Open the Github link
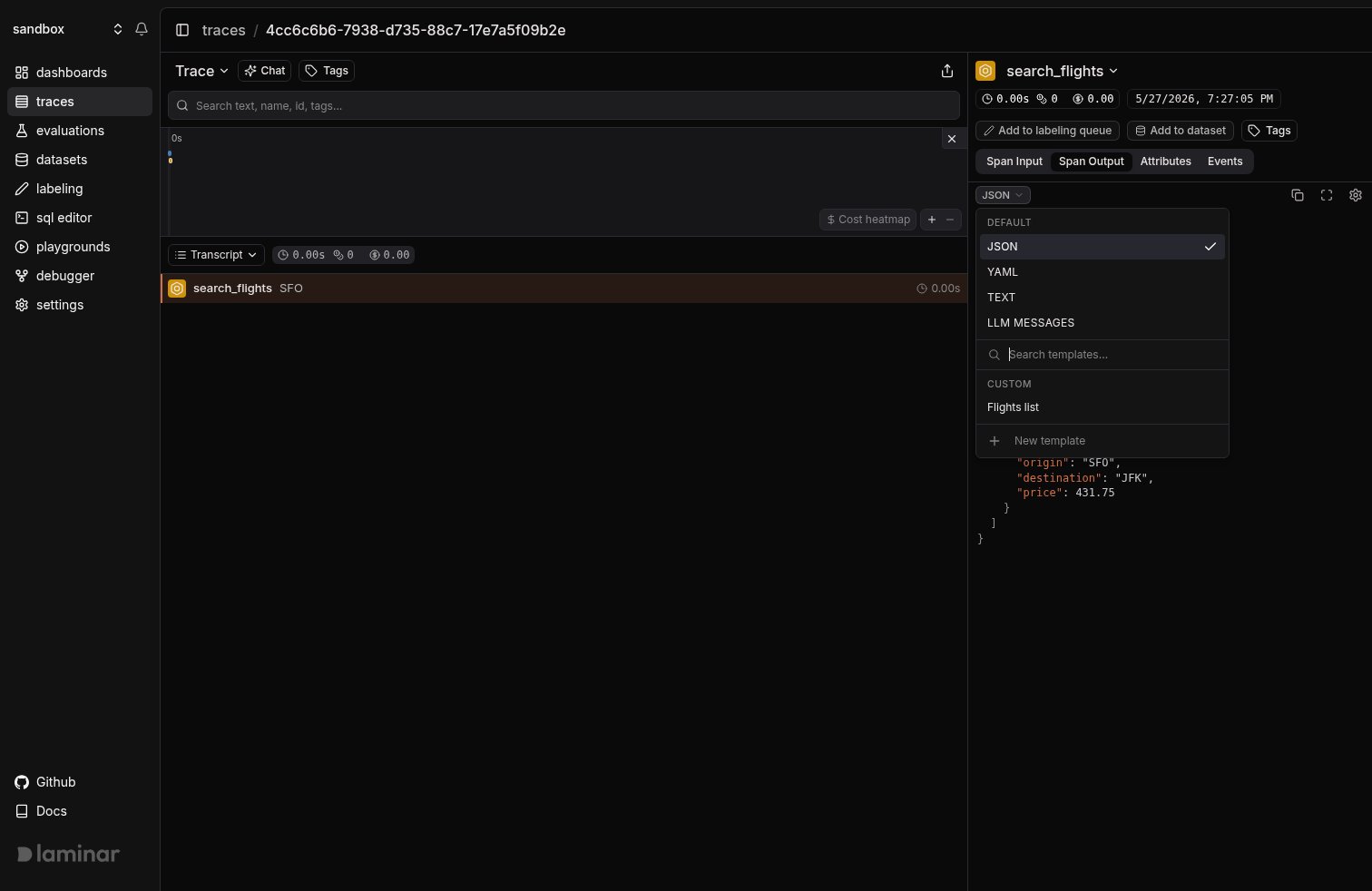 click(x=80, y=782)
